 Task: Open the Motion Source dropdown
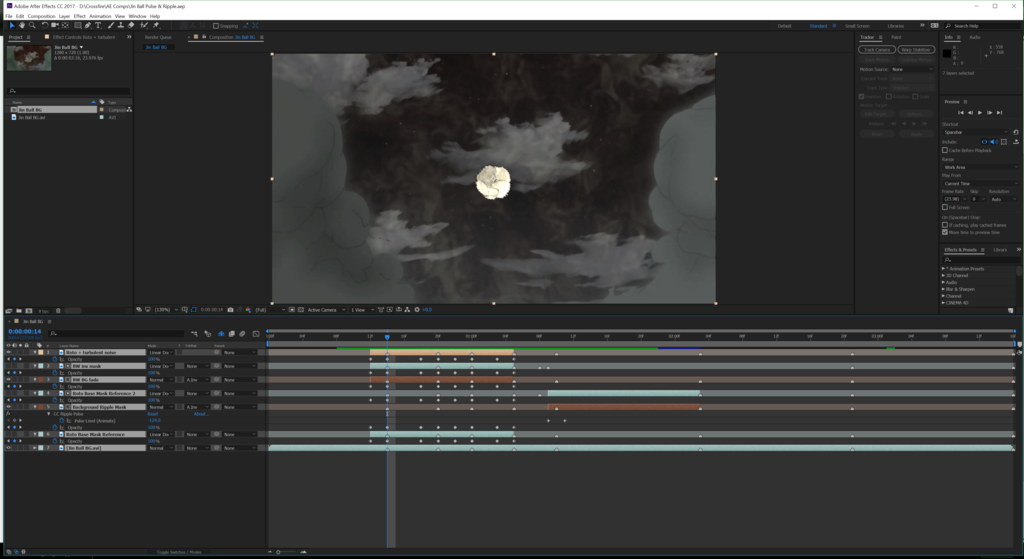coord(910,70)
